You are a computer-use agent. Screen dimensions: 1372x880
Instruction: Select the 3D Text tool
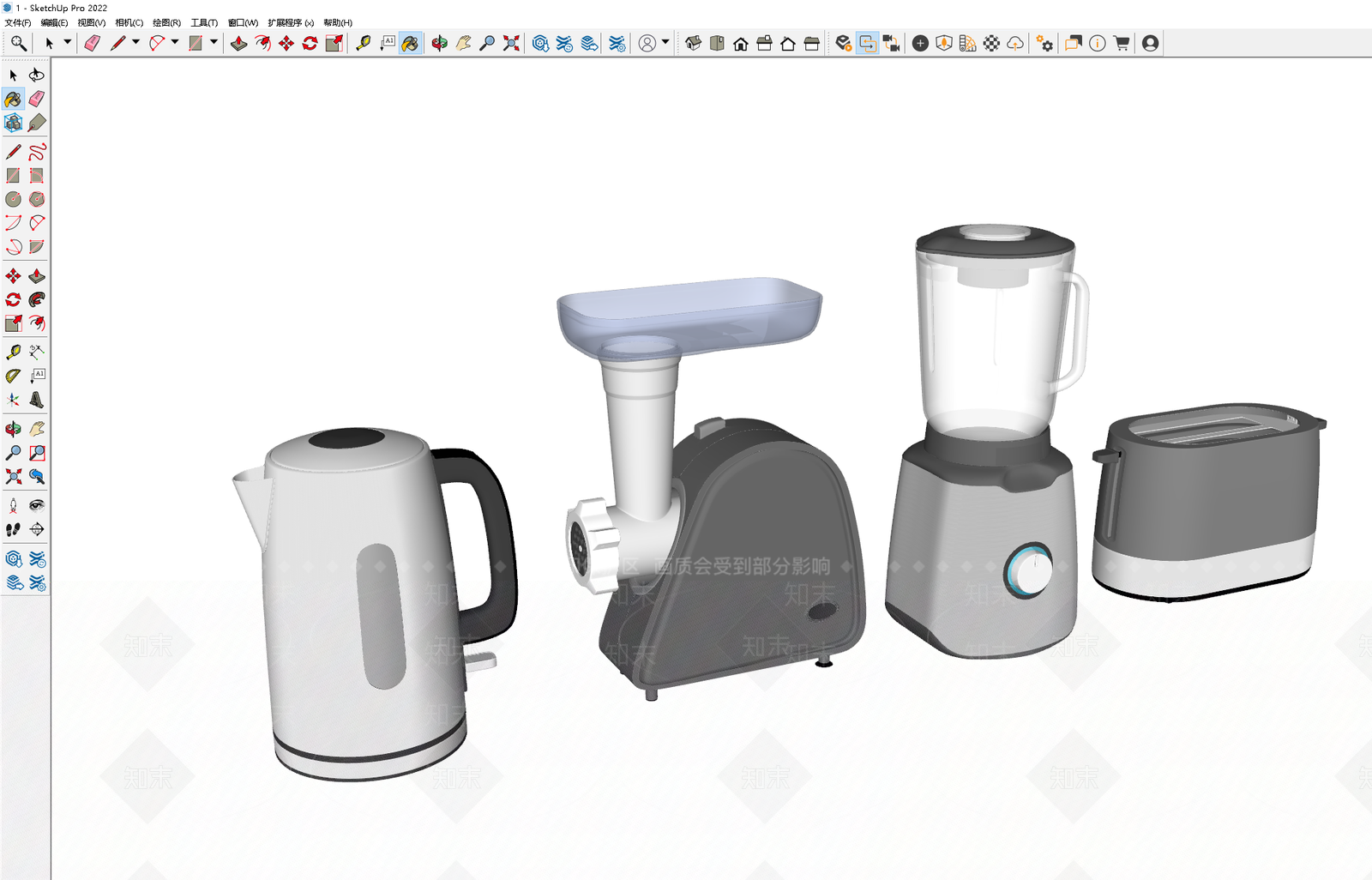[x=37, y=400]
